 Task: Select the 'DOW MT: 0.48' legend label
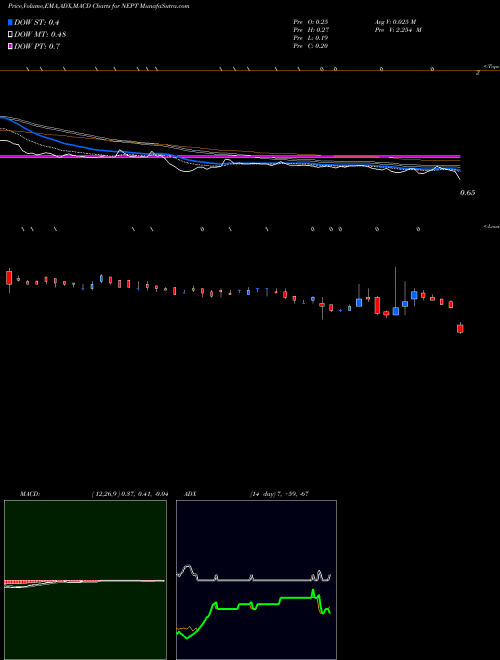(x=40, y=34)
